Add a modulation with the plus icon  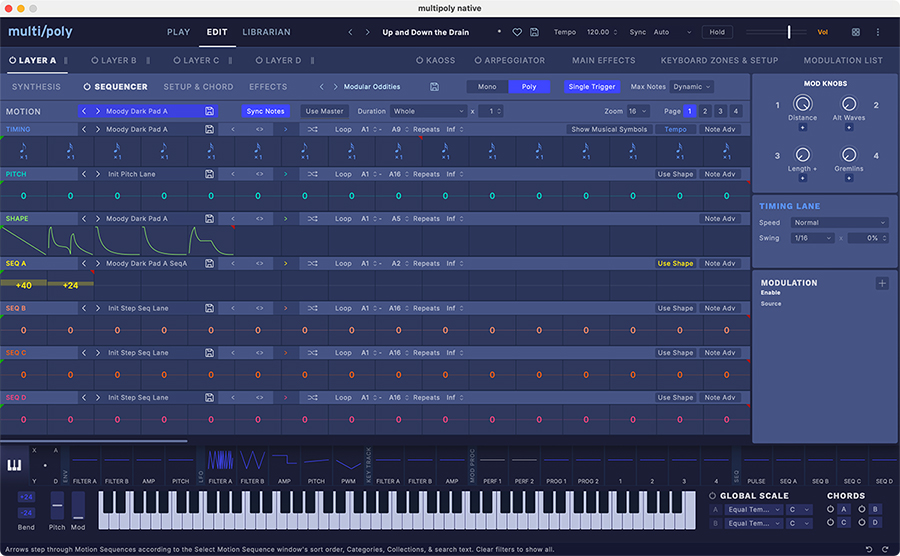(x=882, y=283)
